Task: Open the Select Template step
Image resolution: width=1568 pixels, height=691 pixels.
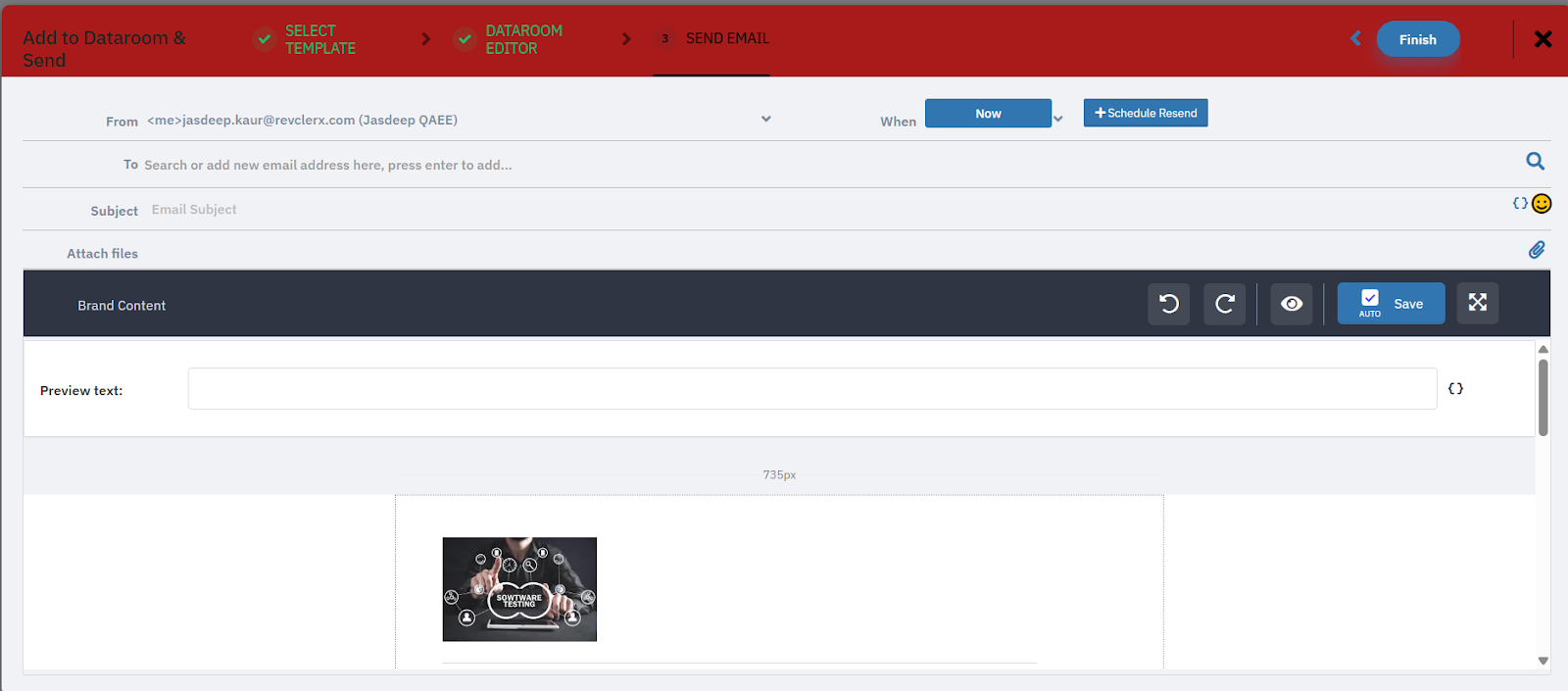Action: 305,39
